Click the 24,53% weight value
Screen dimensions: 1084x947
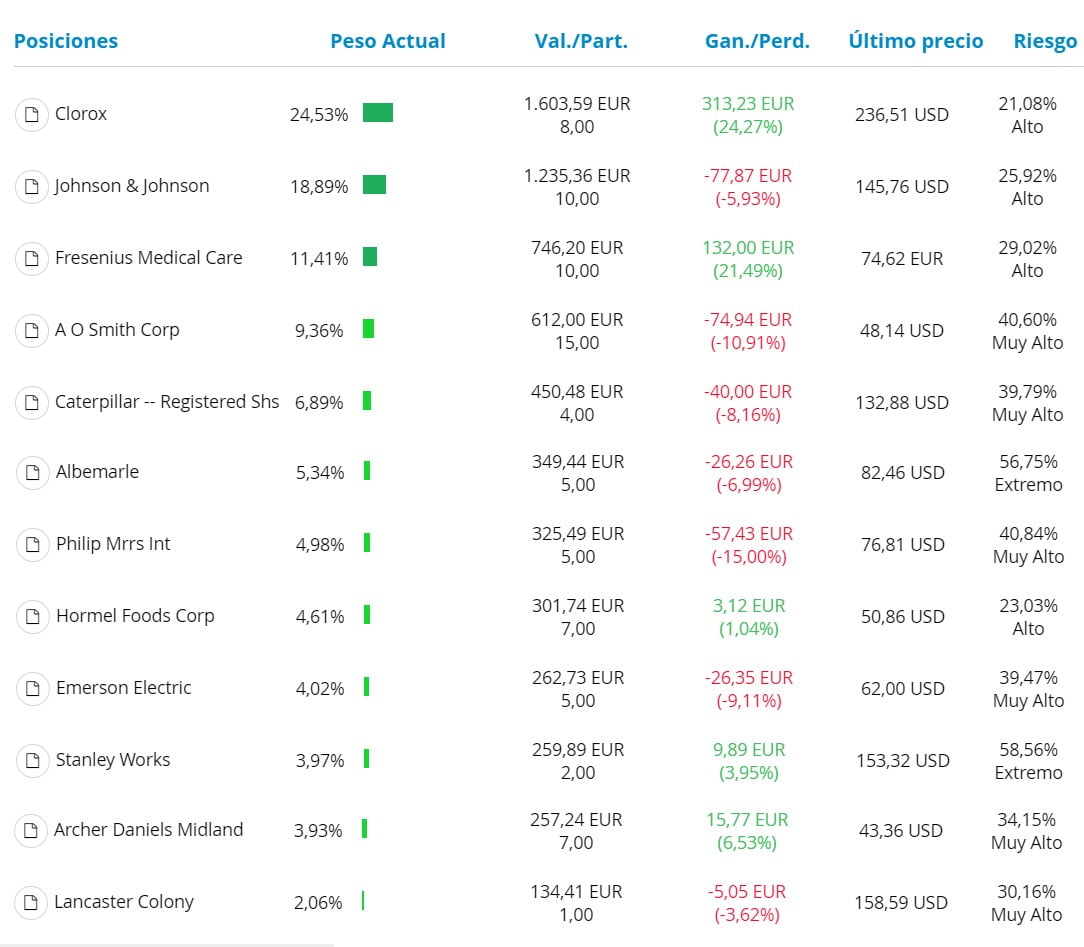[319, 115]
